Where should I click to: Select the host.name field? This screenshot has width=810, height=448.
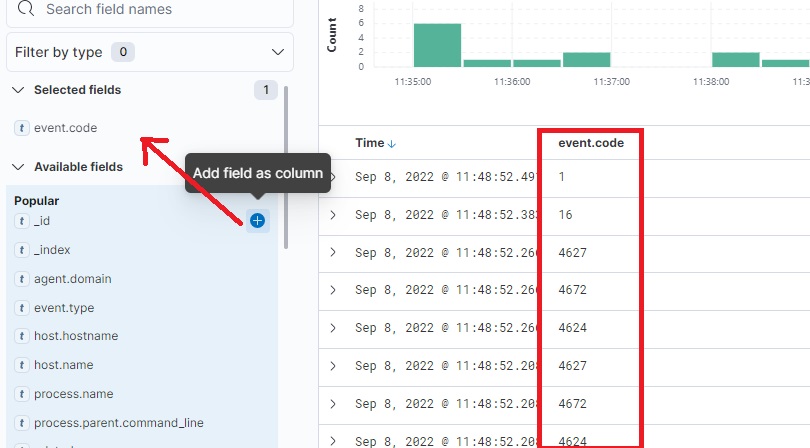(x=63, y=365)
